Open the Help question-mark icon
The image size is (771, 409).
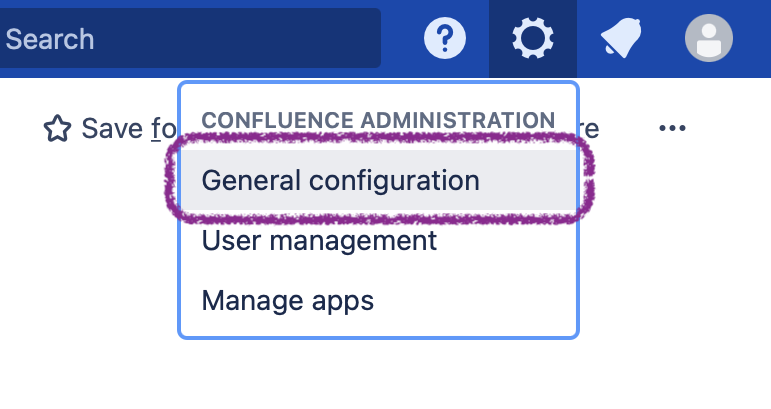445,39
